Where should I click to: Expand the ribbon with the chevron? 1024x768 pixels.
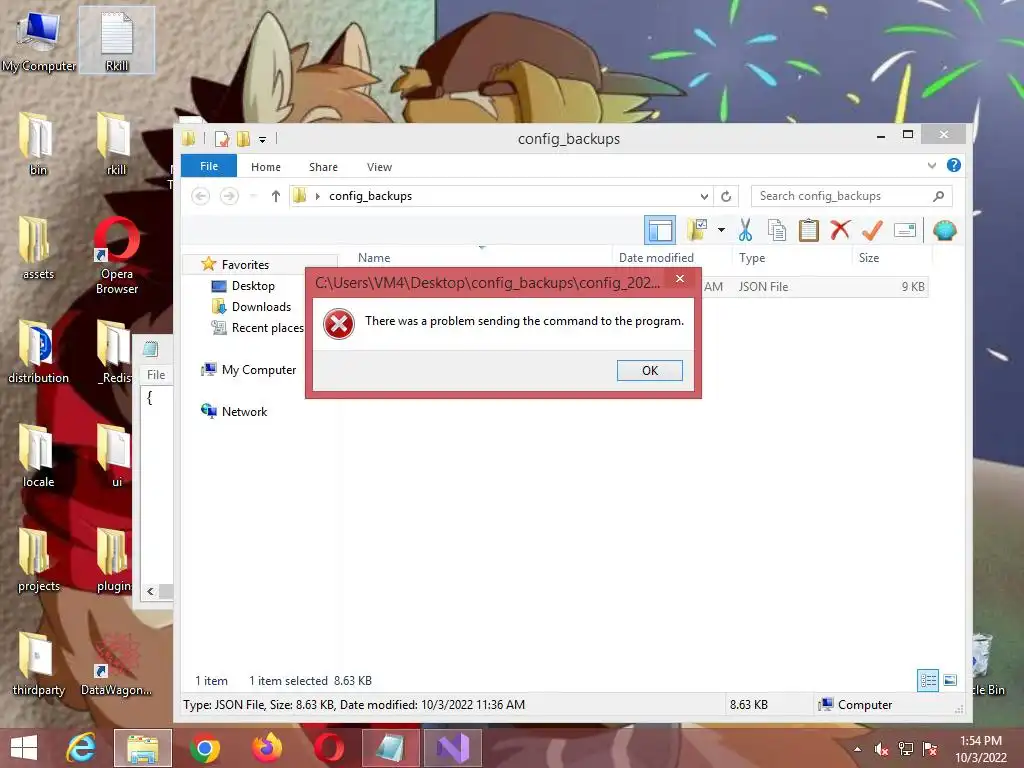(932, 165)
